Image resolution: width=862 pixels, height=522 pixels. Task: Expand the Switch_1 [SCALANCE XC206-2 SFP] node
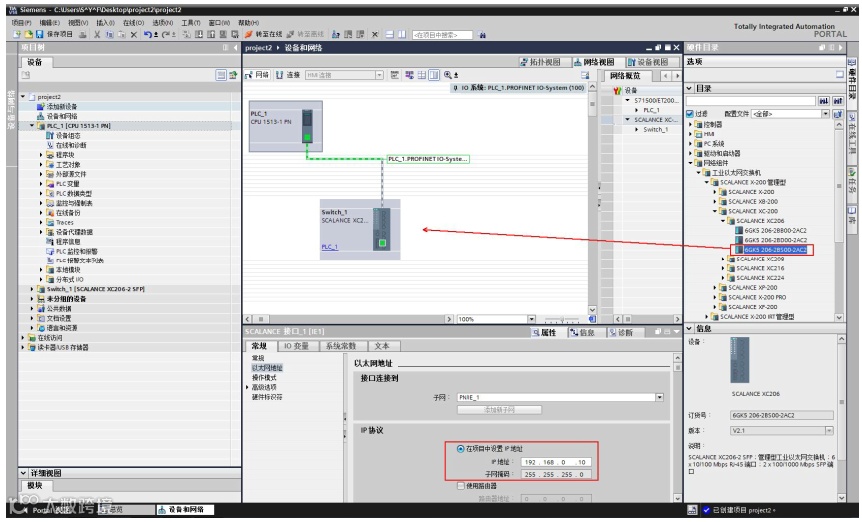[x=32, y=289]
